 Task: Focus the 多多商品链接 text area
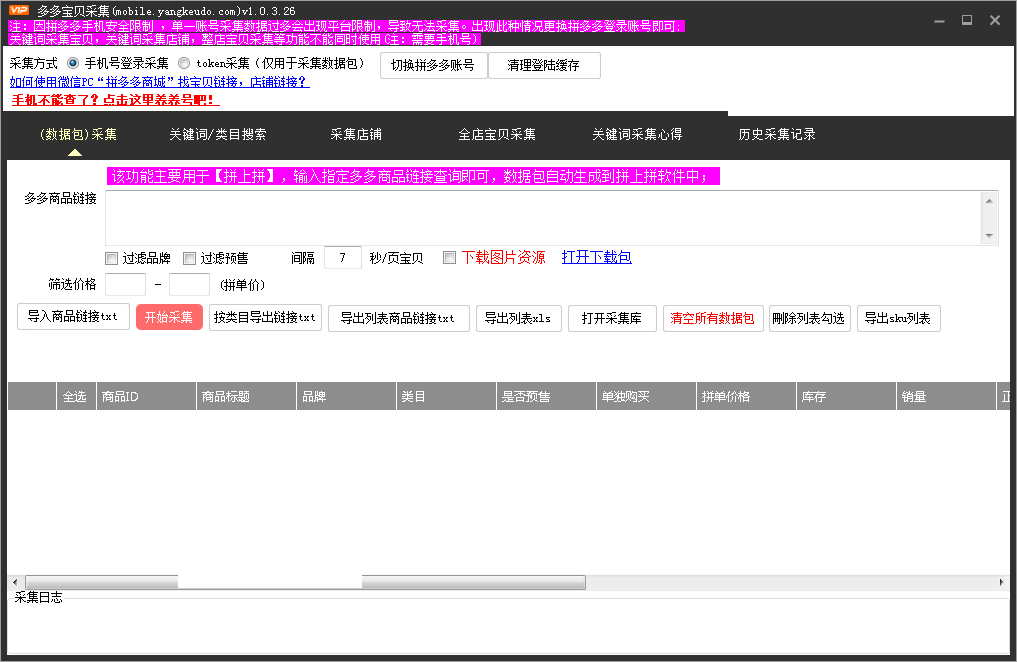click(544, 218)
